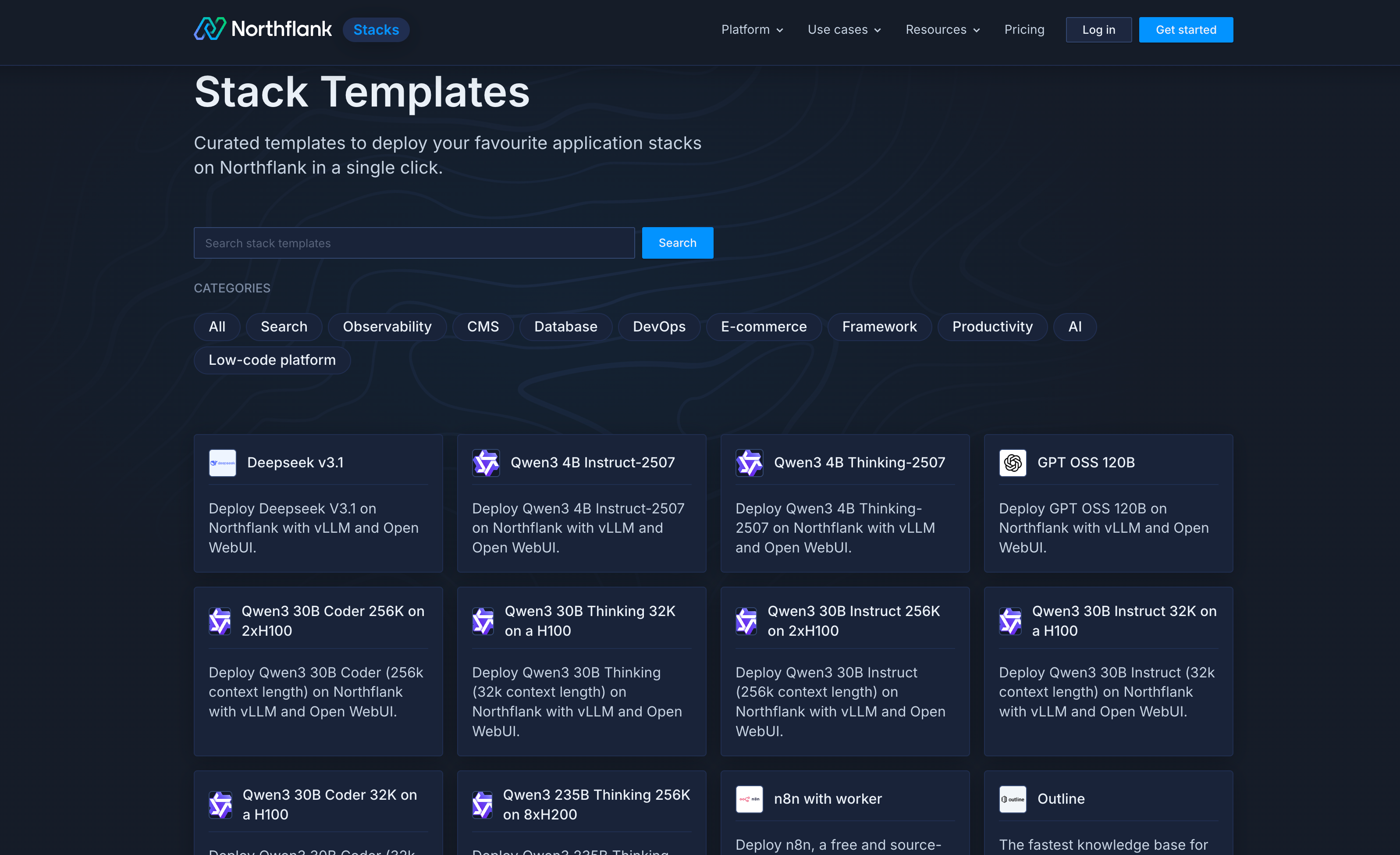The height and width of the screenshot is (855, 1400).
Task: Open the Qwen3 4B Instruct-2507 title
Action: (x=593, y=463)
